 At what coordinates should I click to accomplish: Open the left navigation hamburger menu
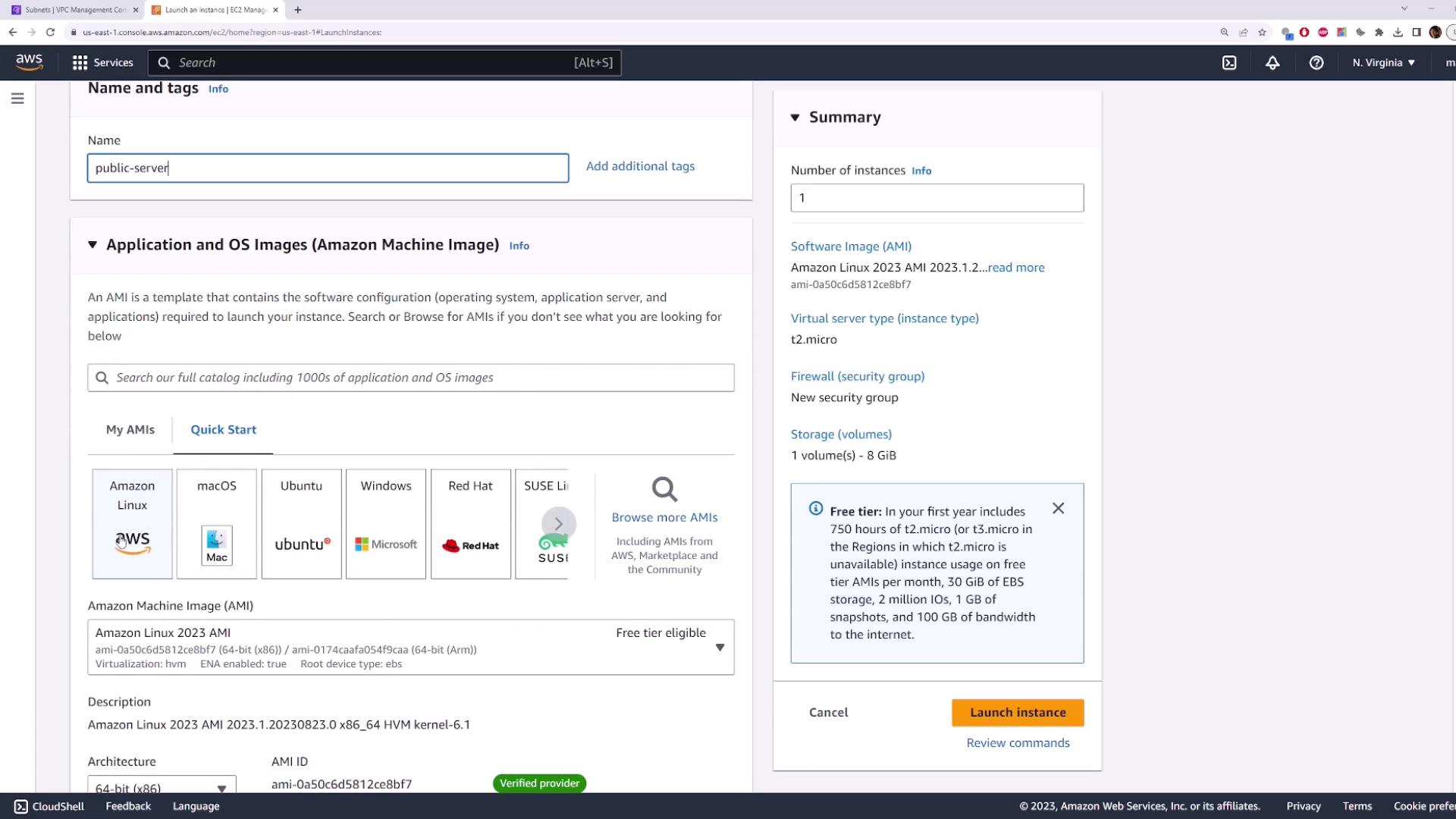17,99
